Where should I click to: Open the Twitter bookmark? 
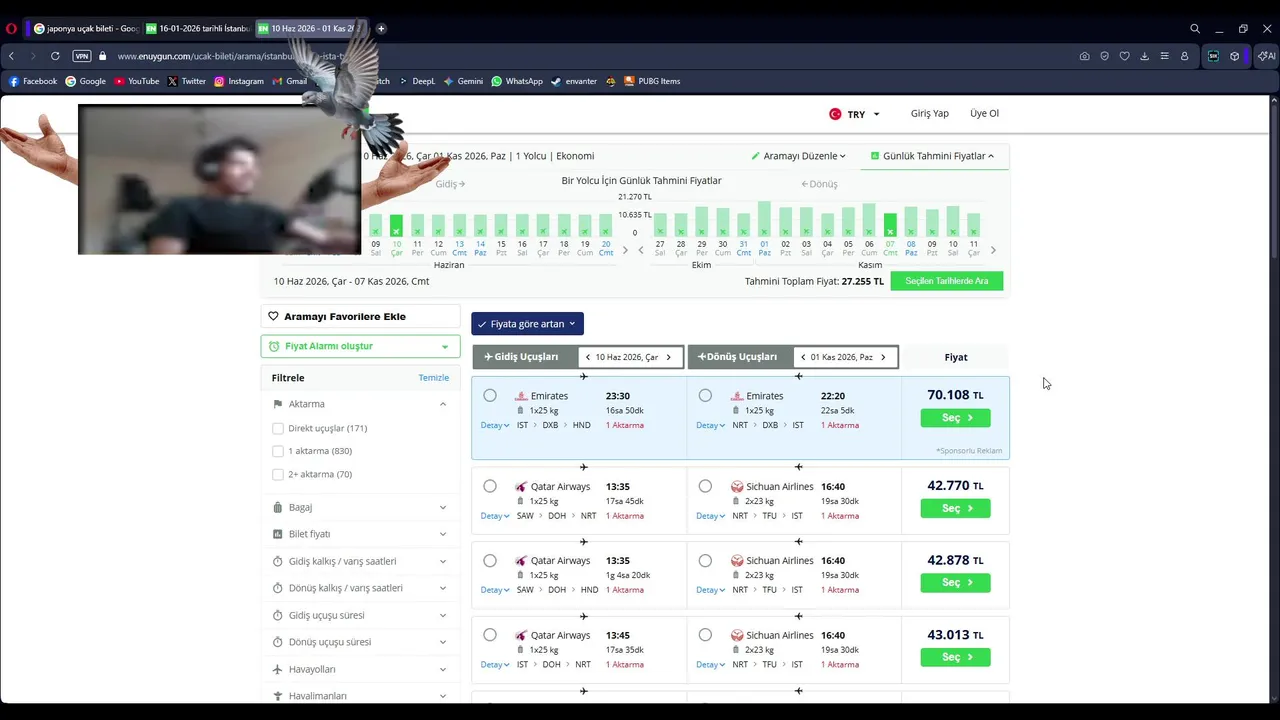point(187,81)
